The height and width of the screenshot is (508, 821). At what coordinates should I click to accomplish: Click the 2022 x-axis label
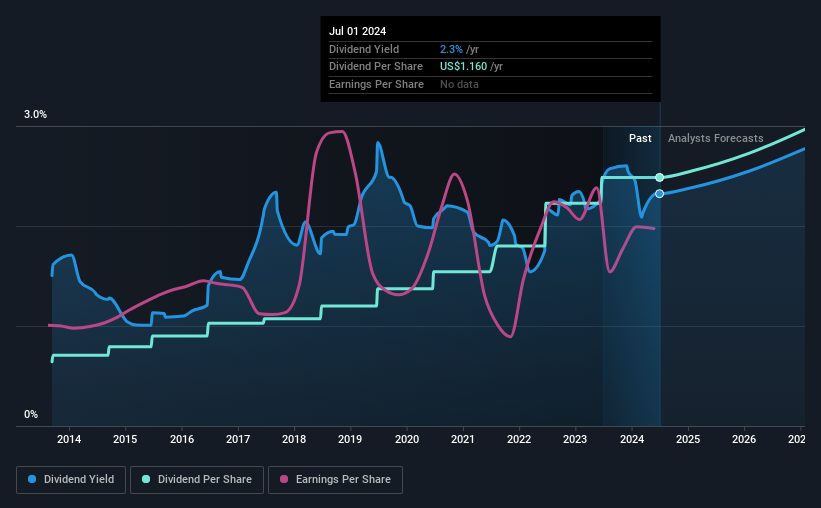coord(519,439)
